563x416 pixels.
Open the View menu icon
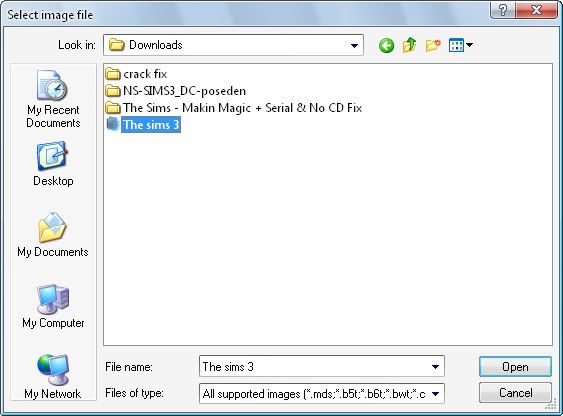click(x=456, y=46)
